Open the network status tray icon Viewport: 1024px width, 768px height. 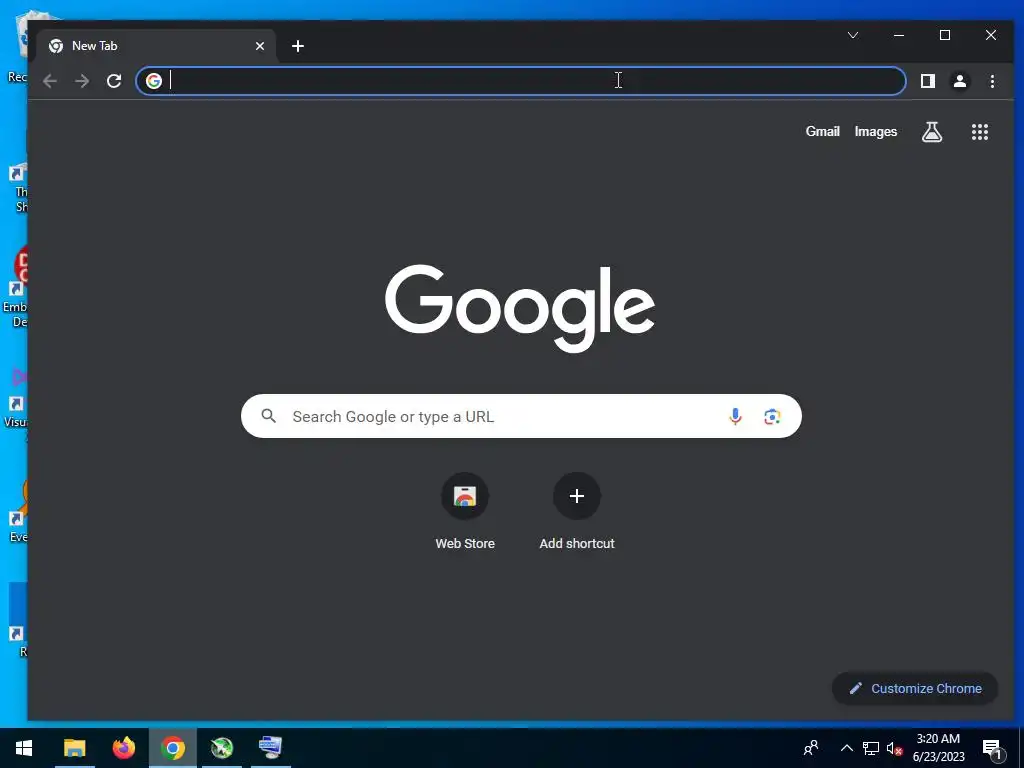[x=871, y=748]
